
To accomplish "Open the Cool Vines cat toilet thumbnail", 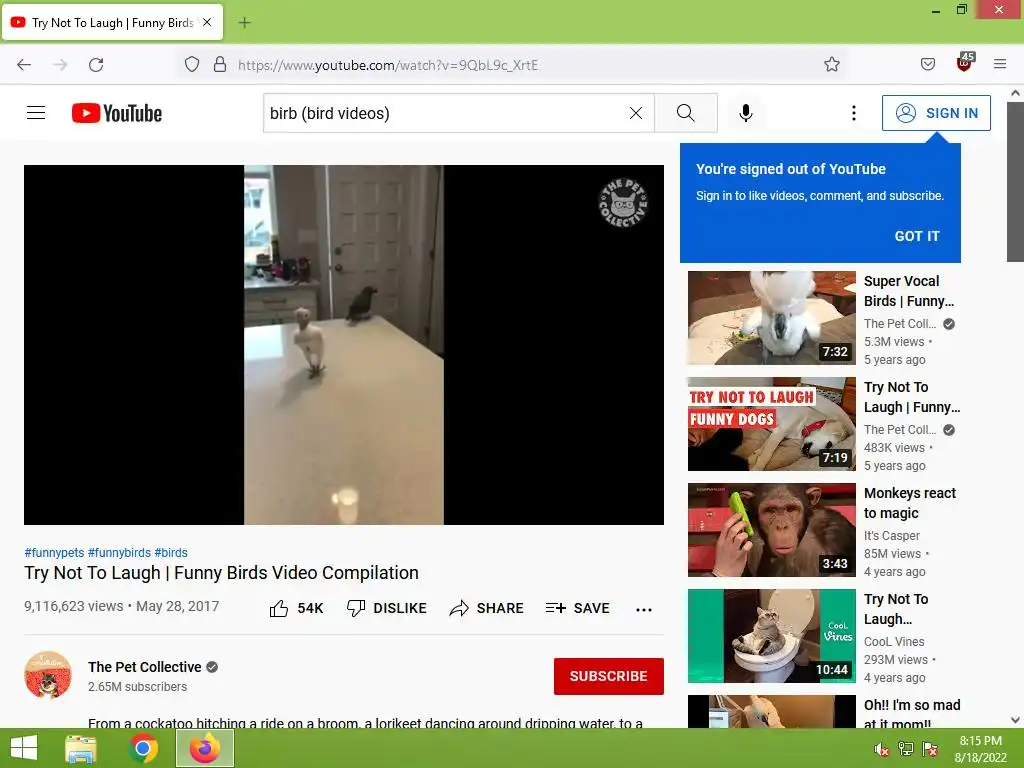I will [771, 636].
